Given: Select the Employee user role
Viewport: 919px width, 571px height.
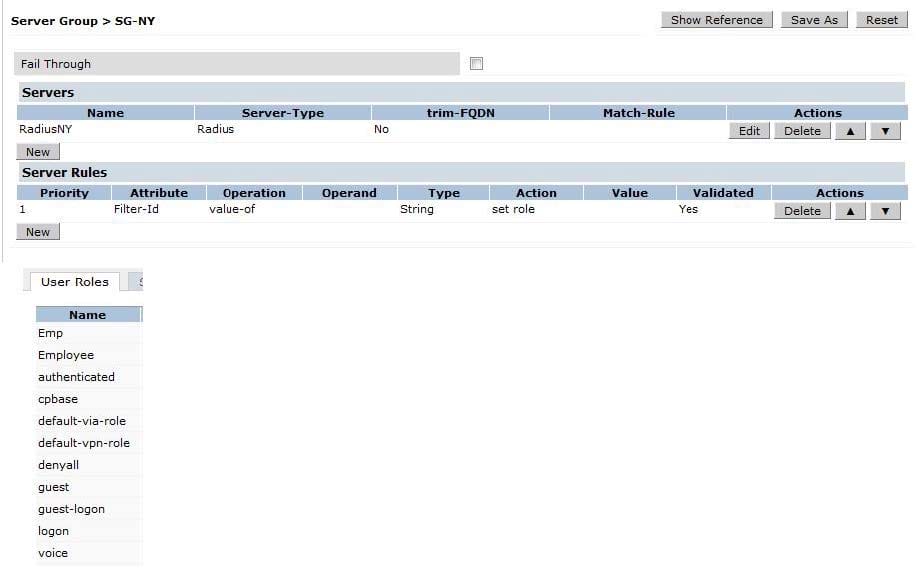Looking at the screenshot, I should (66, 355).
